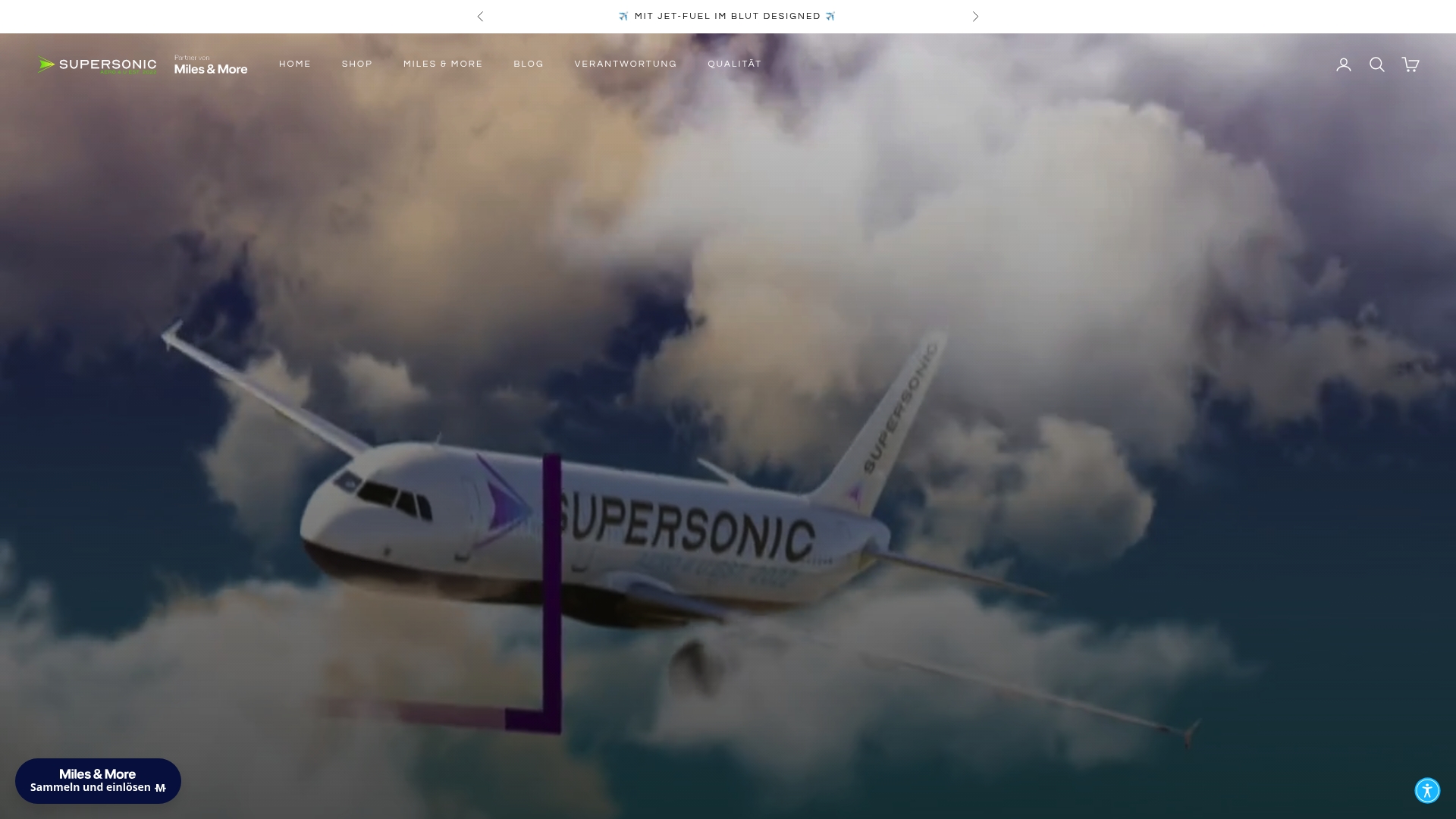This screenshot has width=1456, height=819.
Task: Show the previous announcement message
Action: [x=480, y=16]
